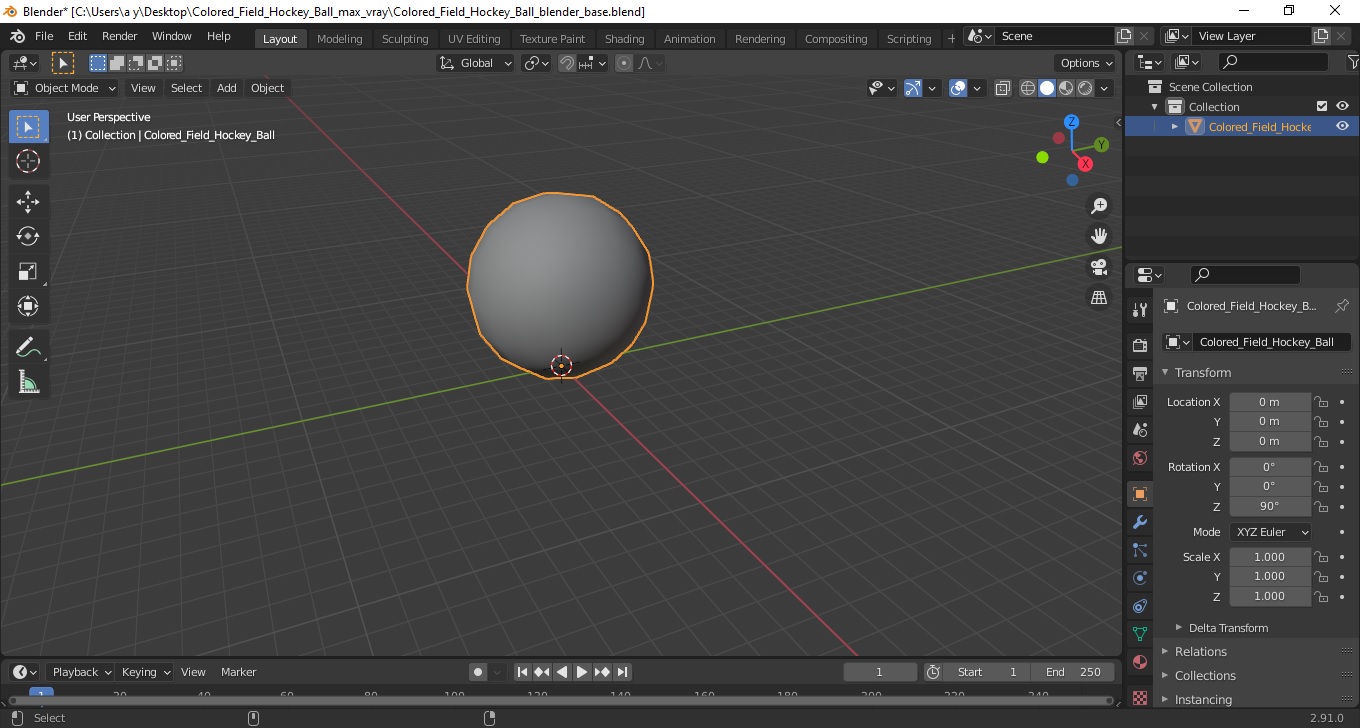The width and height of the screenshot is (1360, 728).
Task: Select the Annotate tool
Action: pyautogui.click(x=28, y=347)
